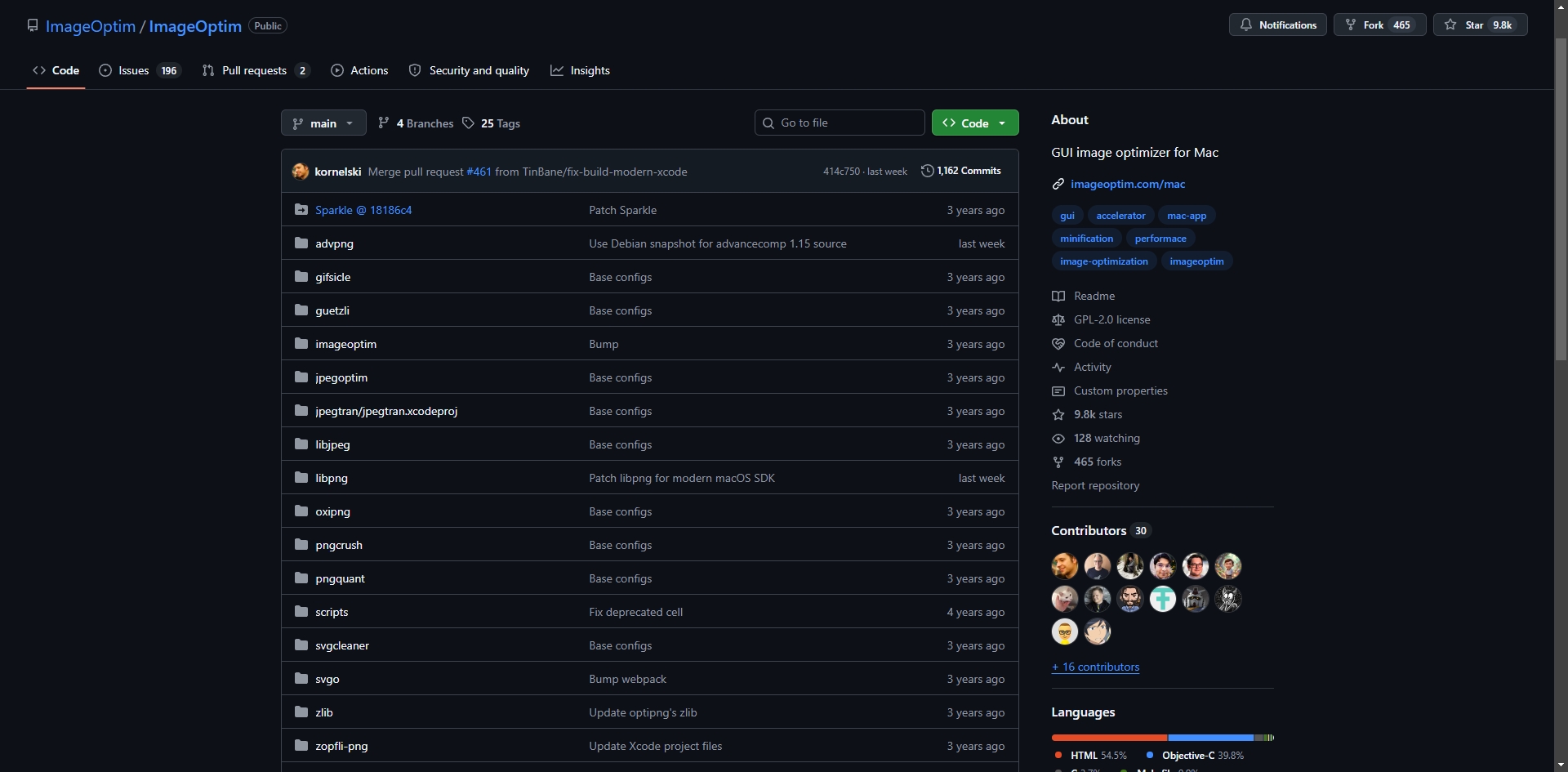Open the first contributor avatar
The height and width of the screenshot is (772, 1568).
point(1065,566)
